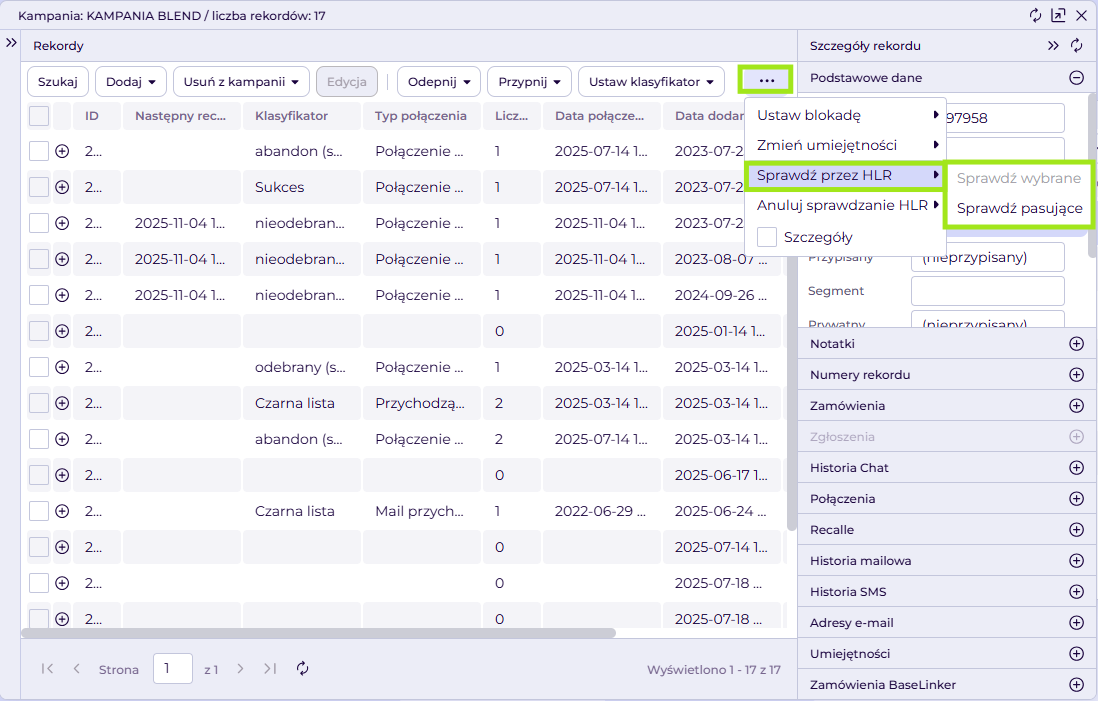
Task: Check the Mail przych... row checkbox
Action: pyautogui.click(x=39, y=511)
